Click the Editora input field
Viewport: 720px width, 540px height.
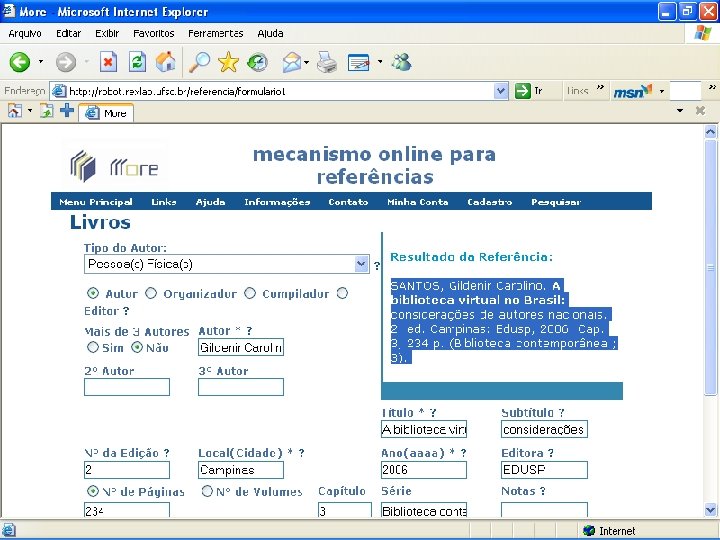[544, 470]
